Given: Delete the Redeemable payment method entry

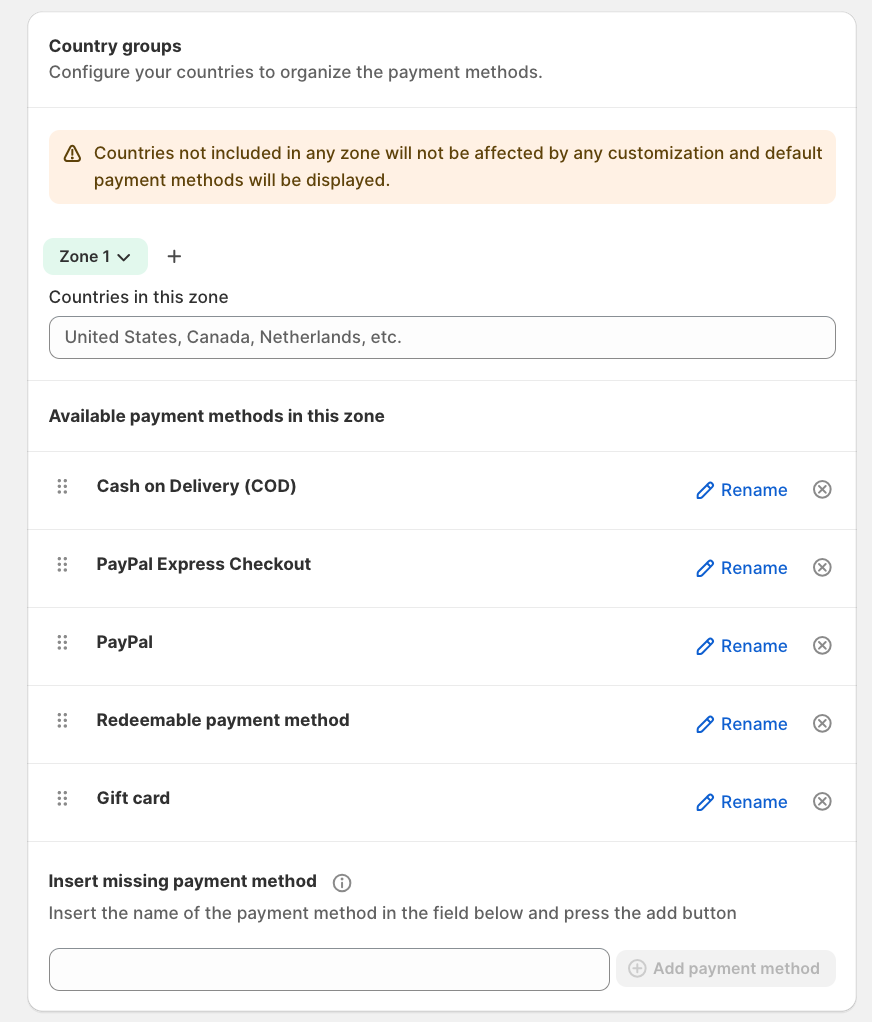Looking at the screenshot, I should (x=822, y=723).
